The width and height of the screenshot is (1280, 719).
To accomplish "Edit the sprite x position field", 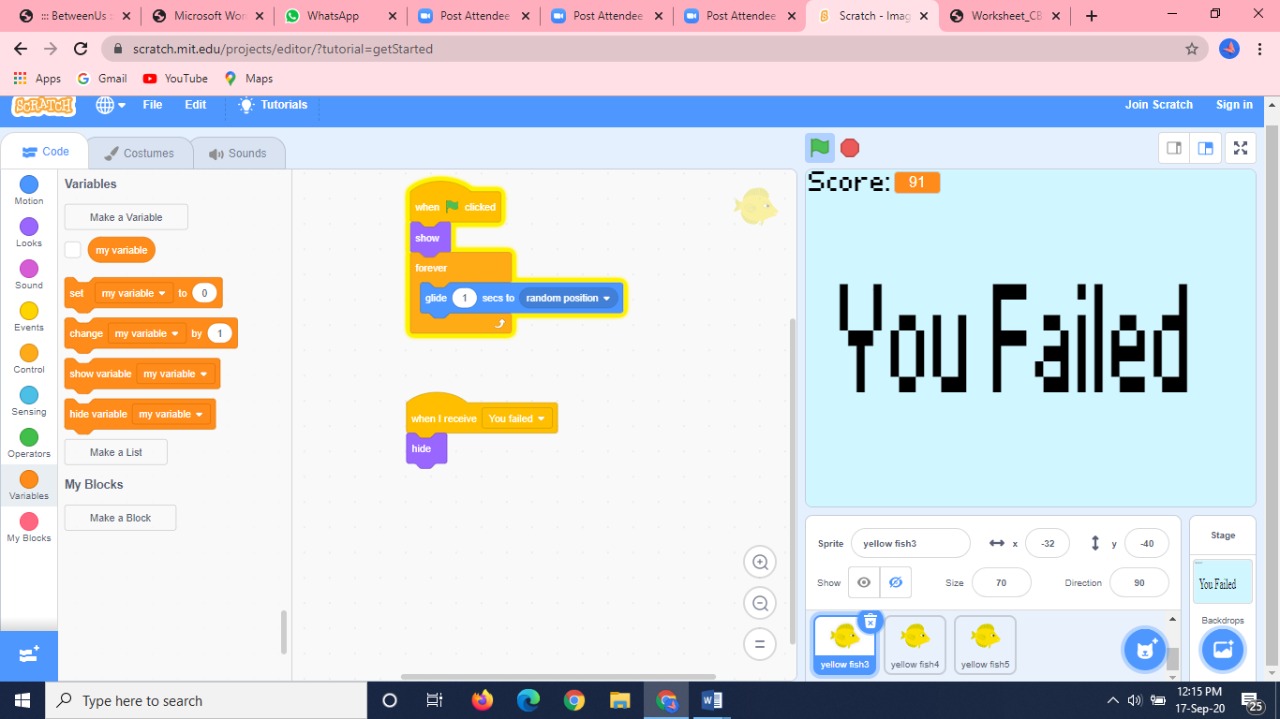I will [x=1047, y=543].
